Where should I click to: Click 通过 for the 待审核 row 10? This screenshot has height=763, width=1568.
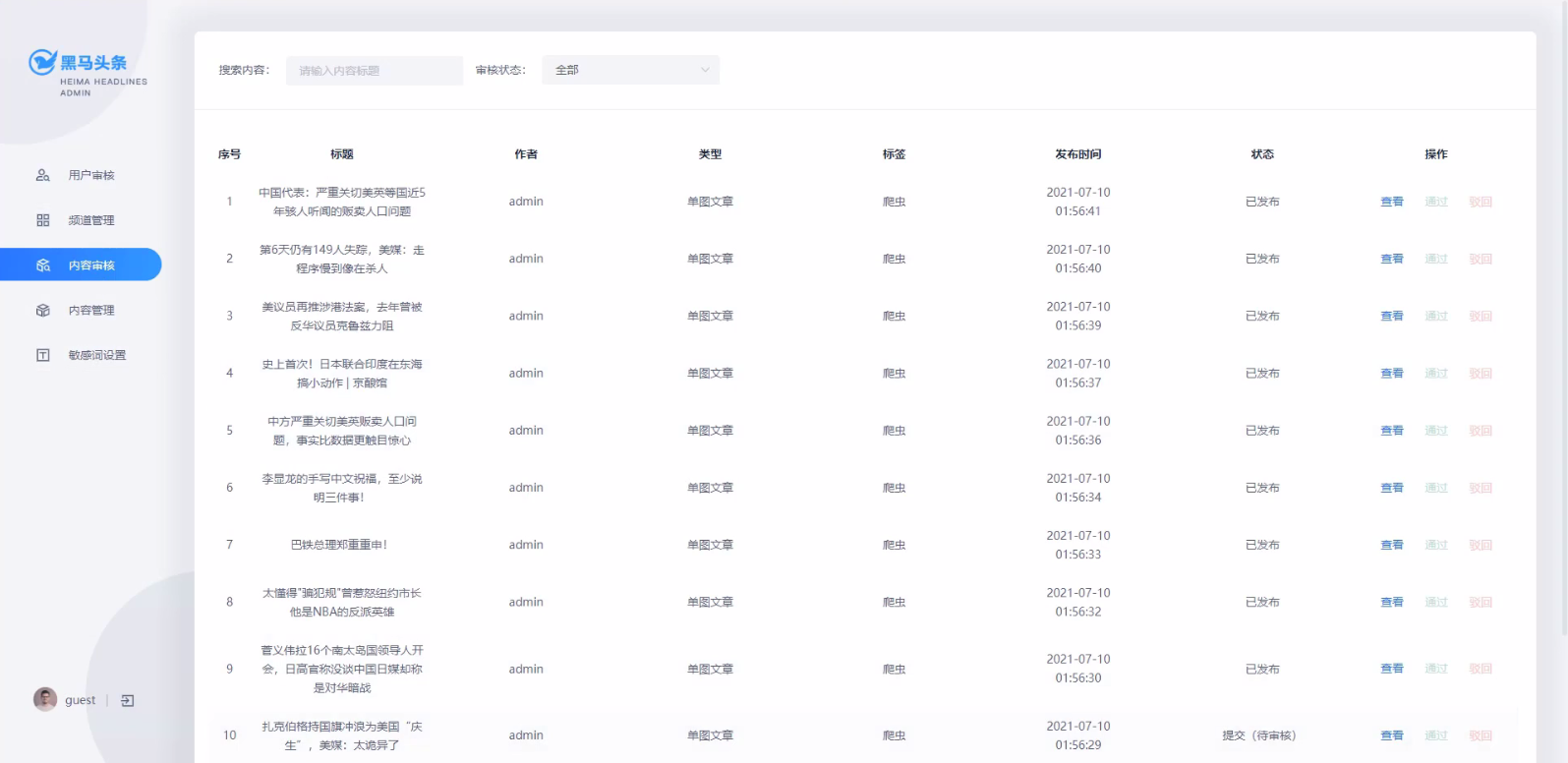(1436, 735)
